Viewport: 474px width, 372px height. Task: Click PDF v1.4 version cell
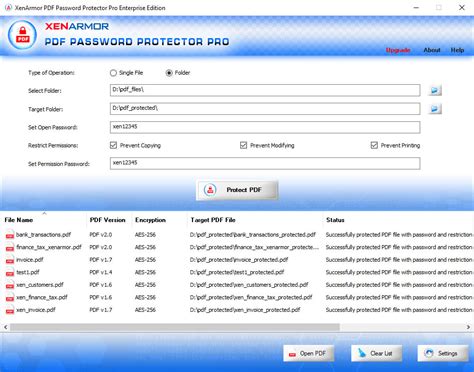click(101, 272)
